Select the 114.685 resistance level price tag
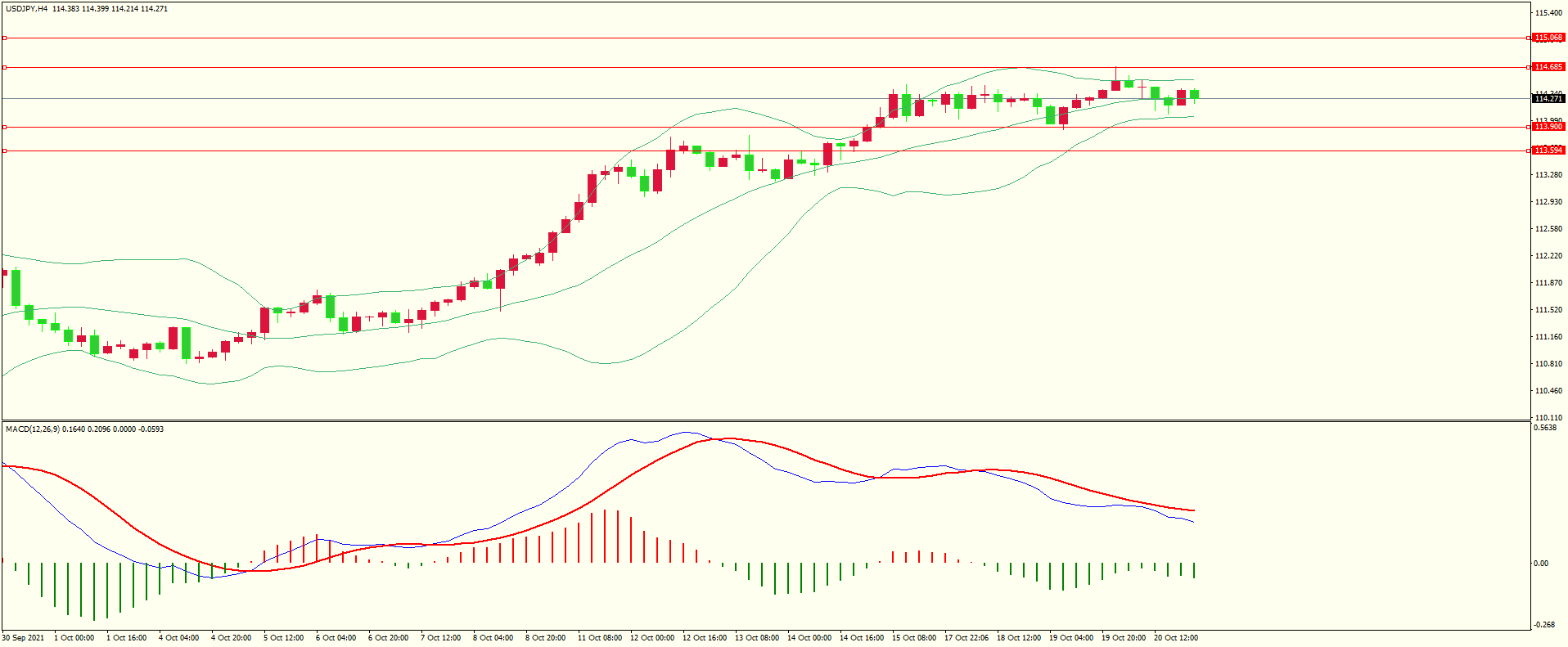This screenshot has height=647, width=1568. (1548, 67)
